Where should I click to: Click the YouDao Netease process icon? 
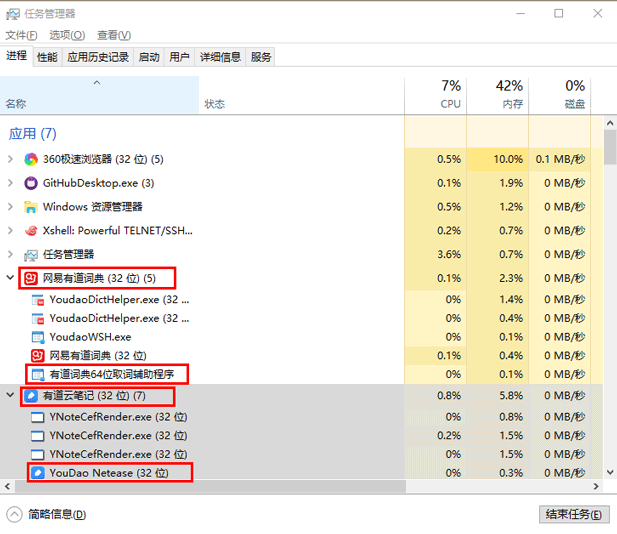(x=38, y=473)
